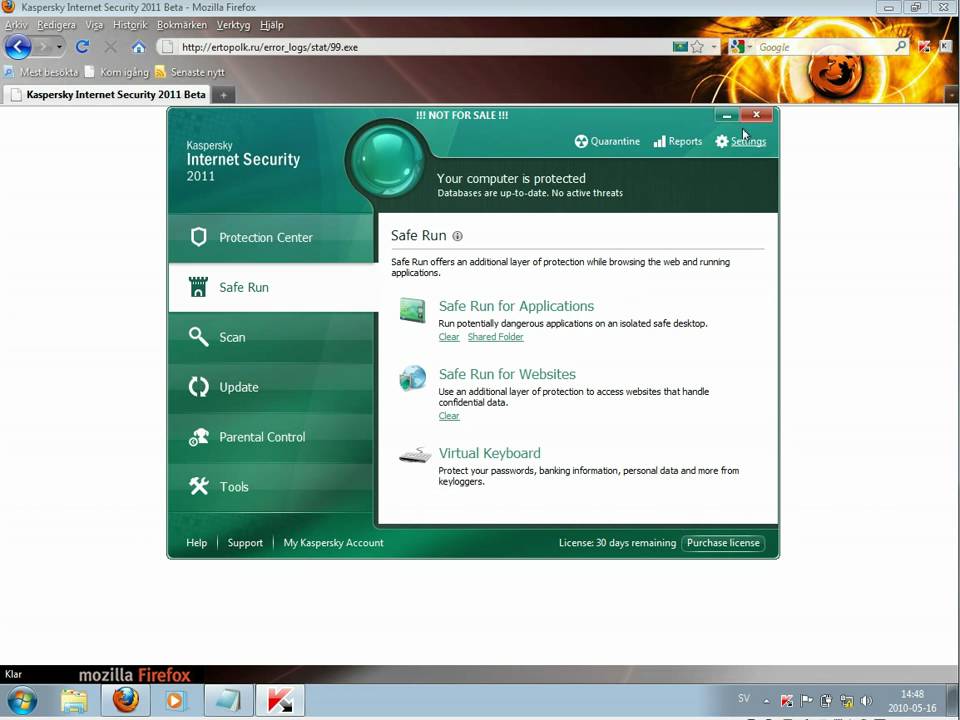Open the Virtual Keyboard

point(490,453)
